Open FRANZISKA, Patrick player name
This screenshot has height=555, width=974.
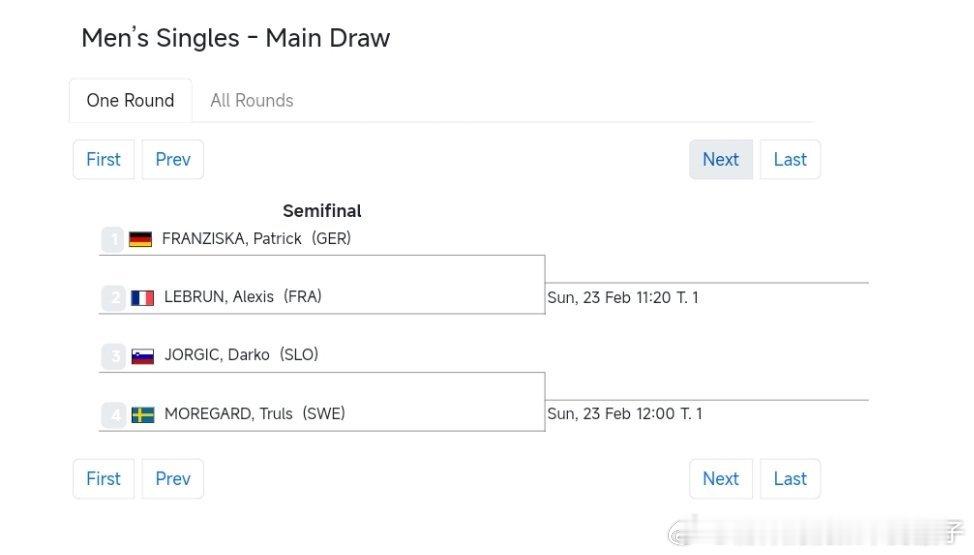click(232, 239)
